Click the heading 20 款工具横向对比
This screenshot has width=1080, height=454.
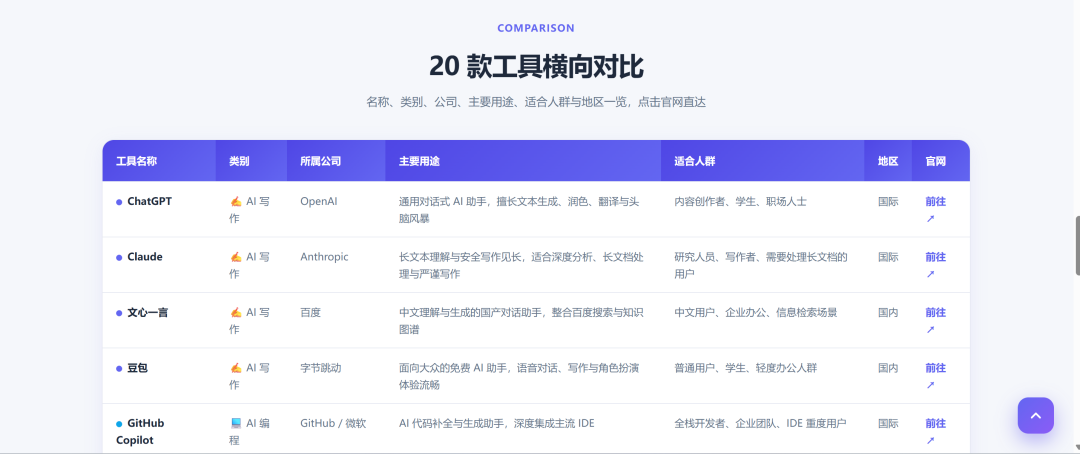coord(536,67)
